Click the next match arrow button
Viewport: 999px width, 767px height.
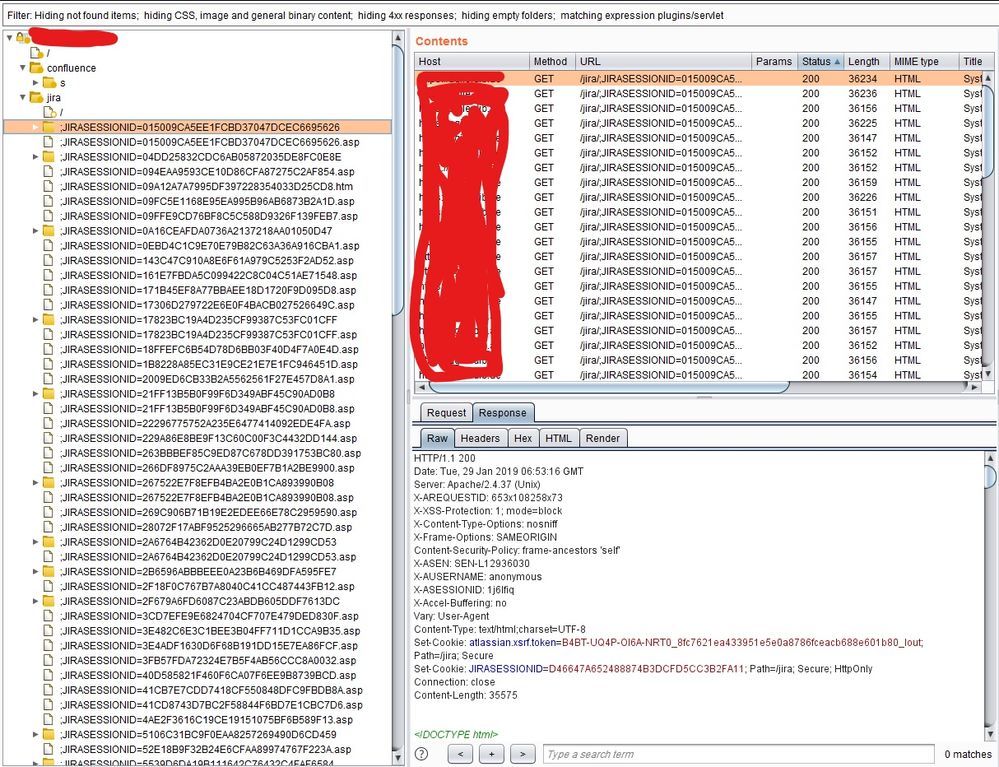coord(522,754)
